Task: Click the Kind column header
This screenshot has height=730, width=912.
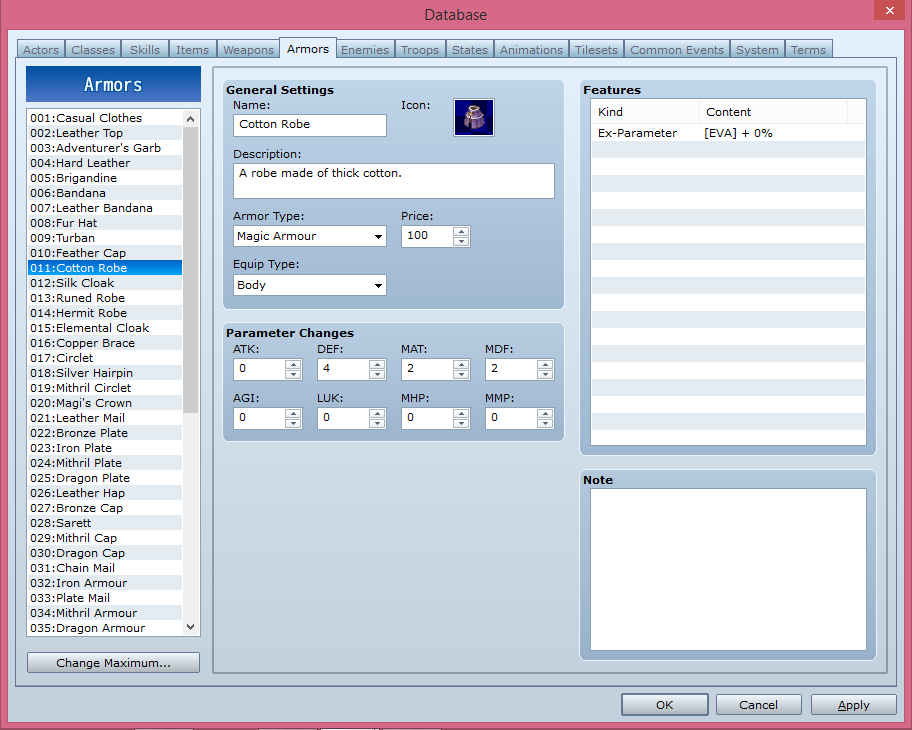Action: point(645,112)
